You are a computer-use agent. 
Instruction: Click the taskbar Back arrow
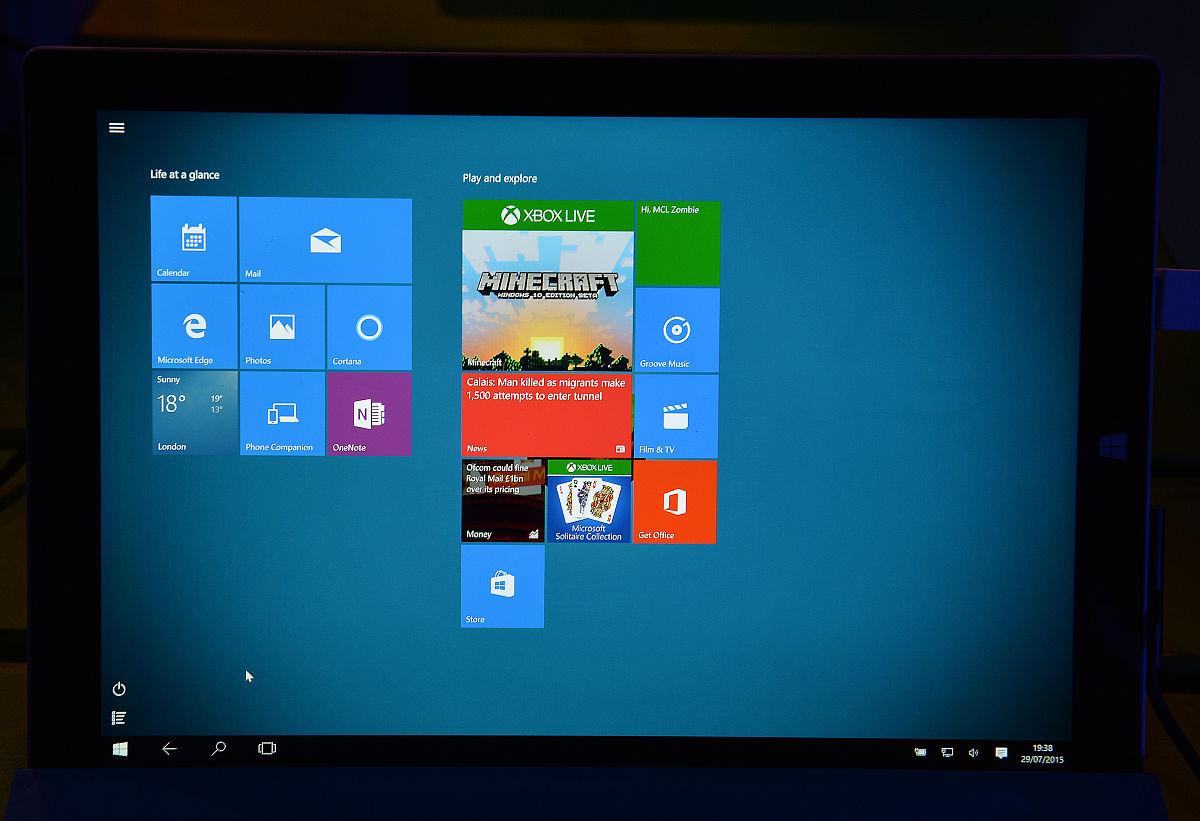click(x=169, y=749)
